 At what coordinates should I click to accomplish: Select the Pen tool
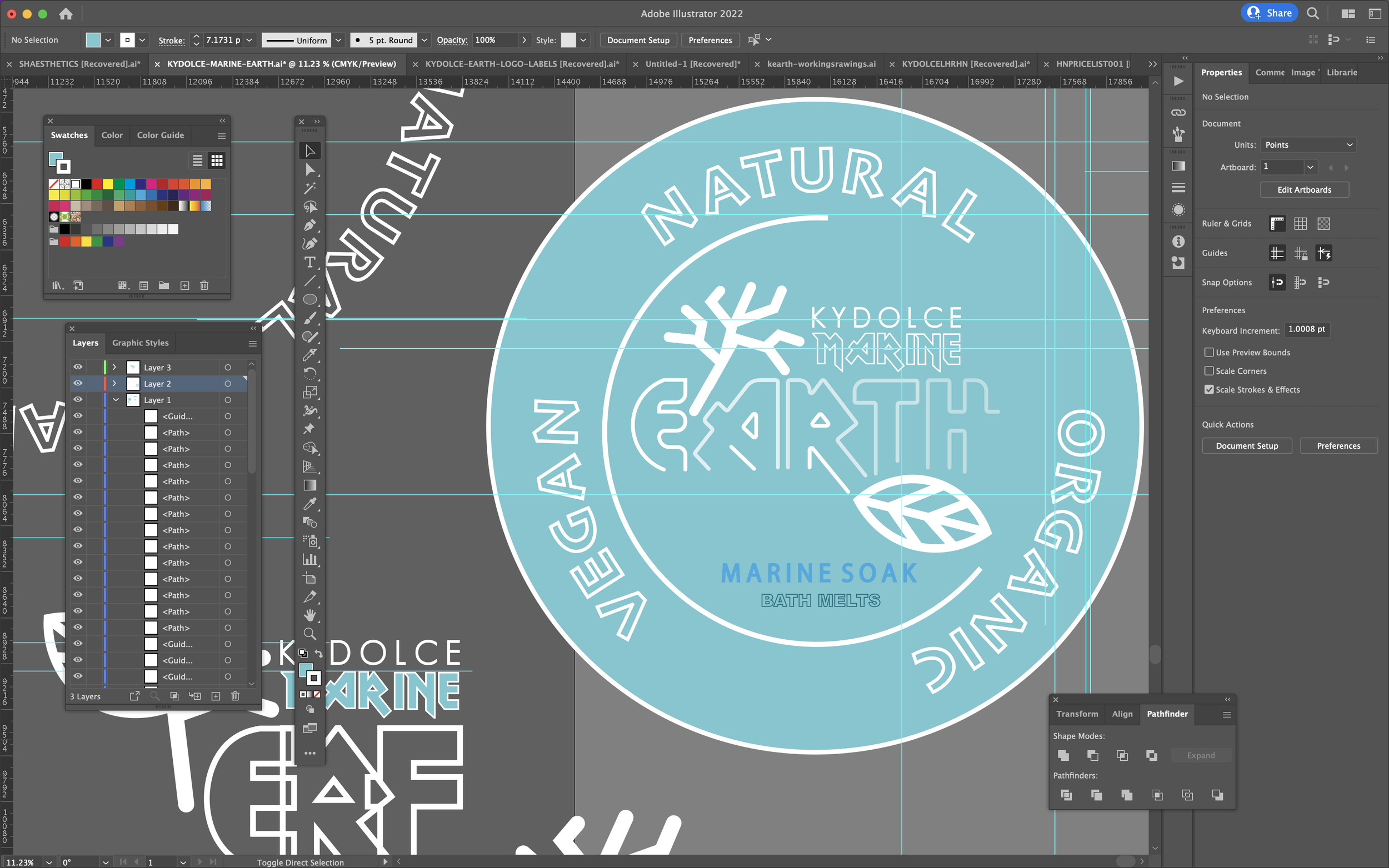tap(309, 225)
